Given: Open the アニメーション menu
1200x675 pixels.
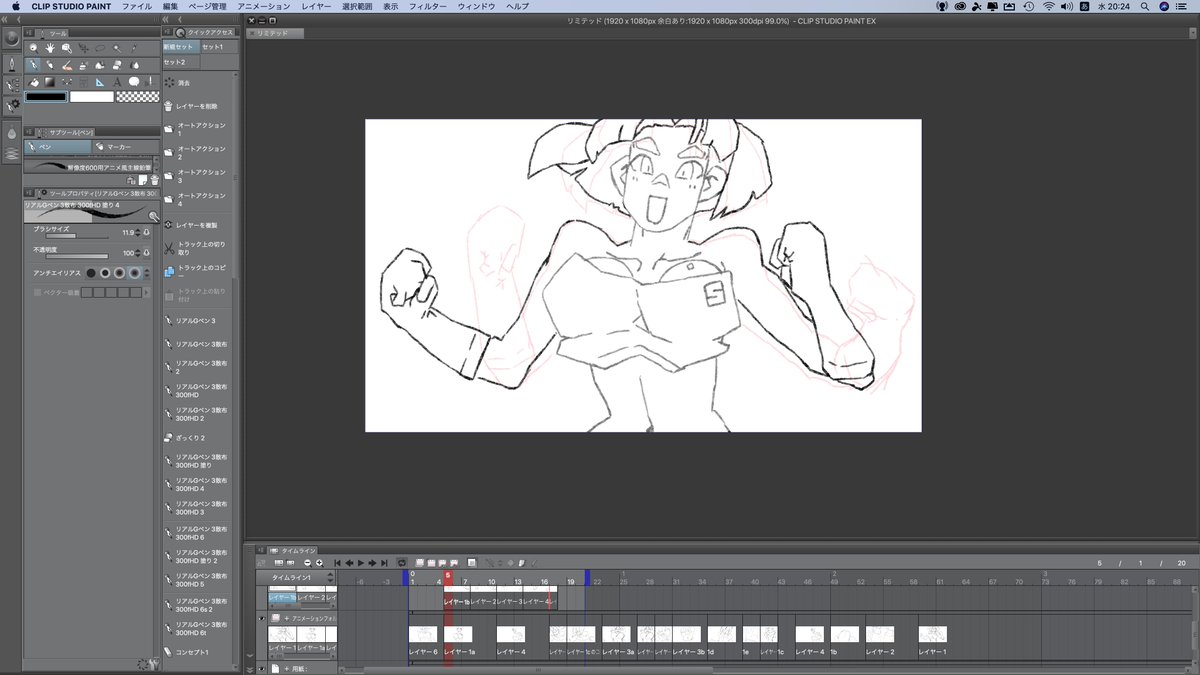Looking at the screenshot, I should point(264,6).
